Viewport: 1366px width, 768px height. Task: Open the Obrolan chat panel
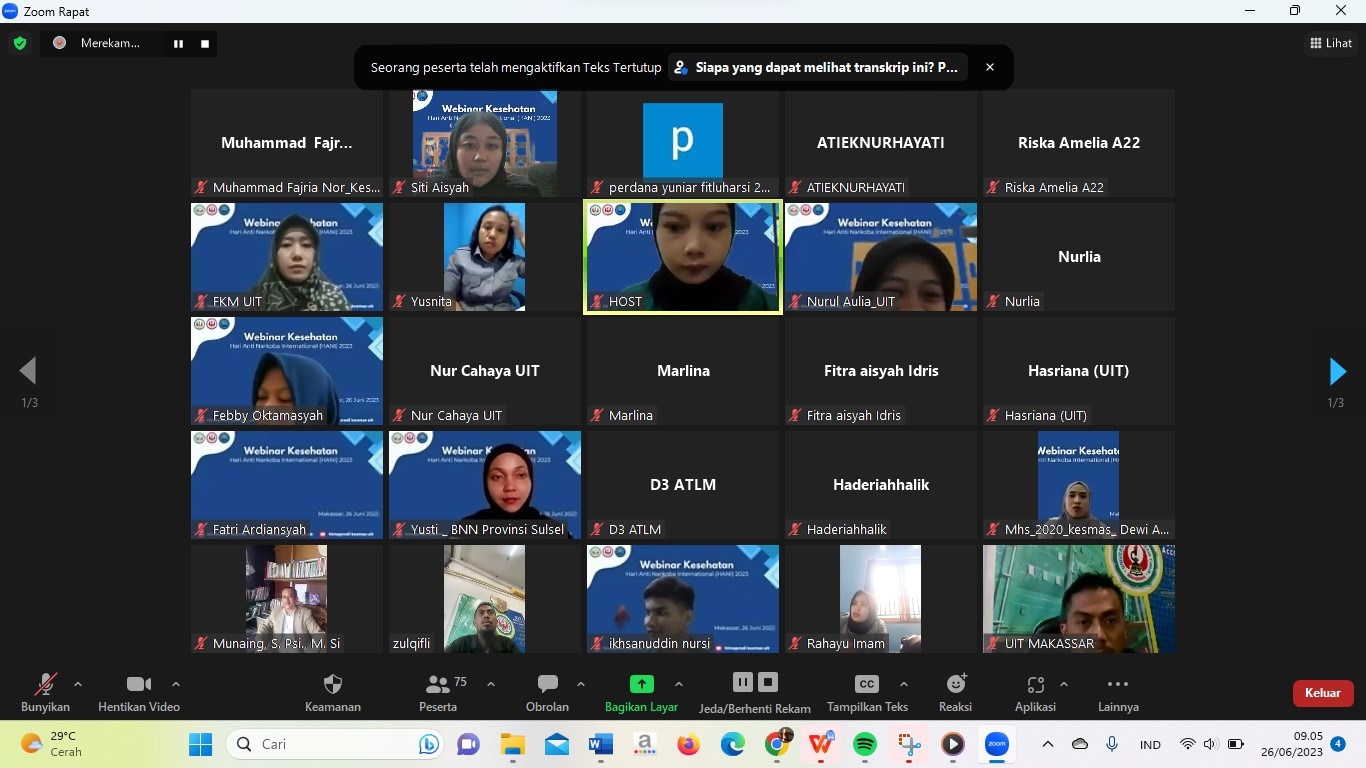[547, 685]
